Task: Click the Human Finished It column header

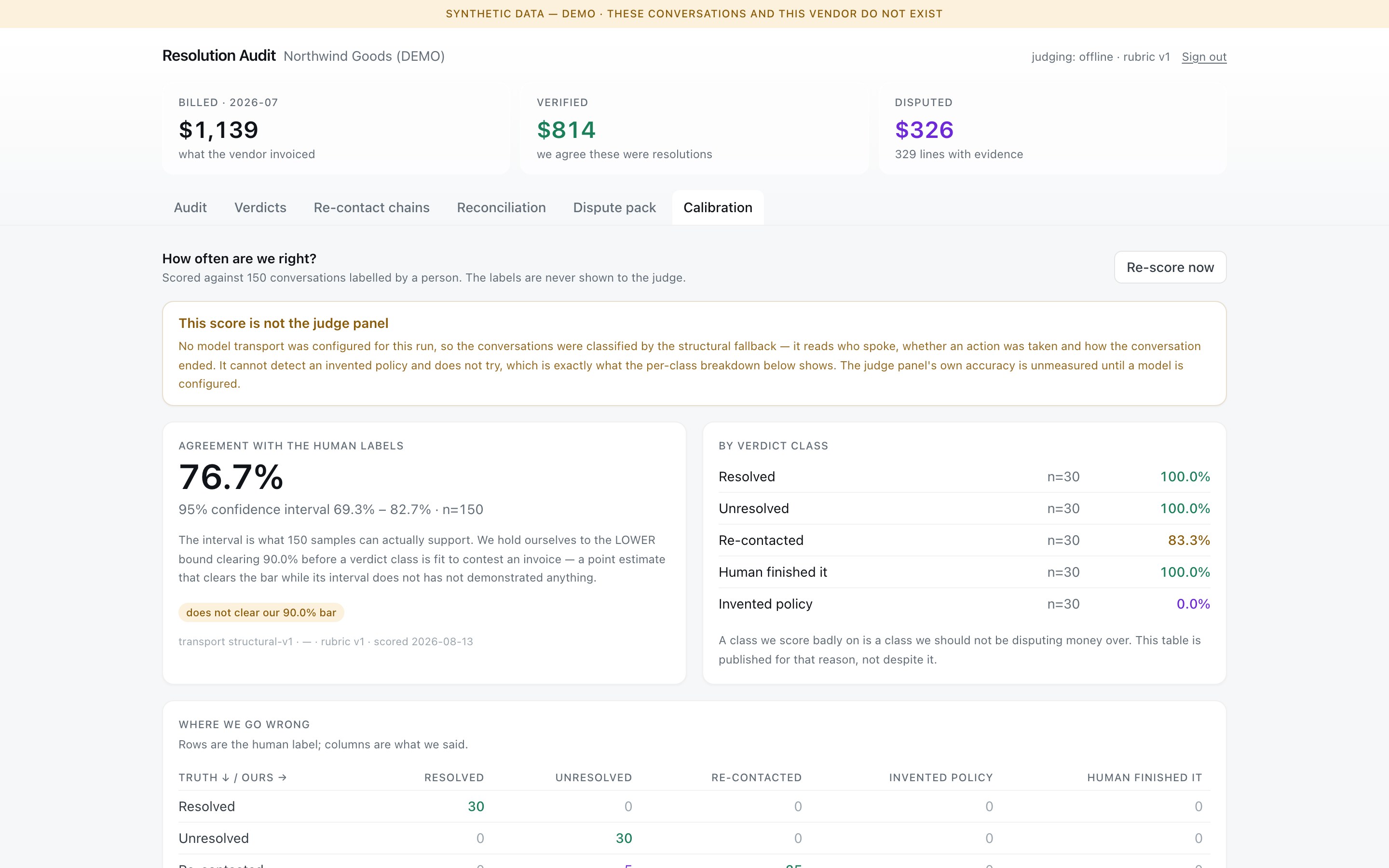Action: coord(1144,777)
